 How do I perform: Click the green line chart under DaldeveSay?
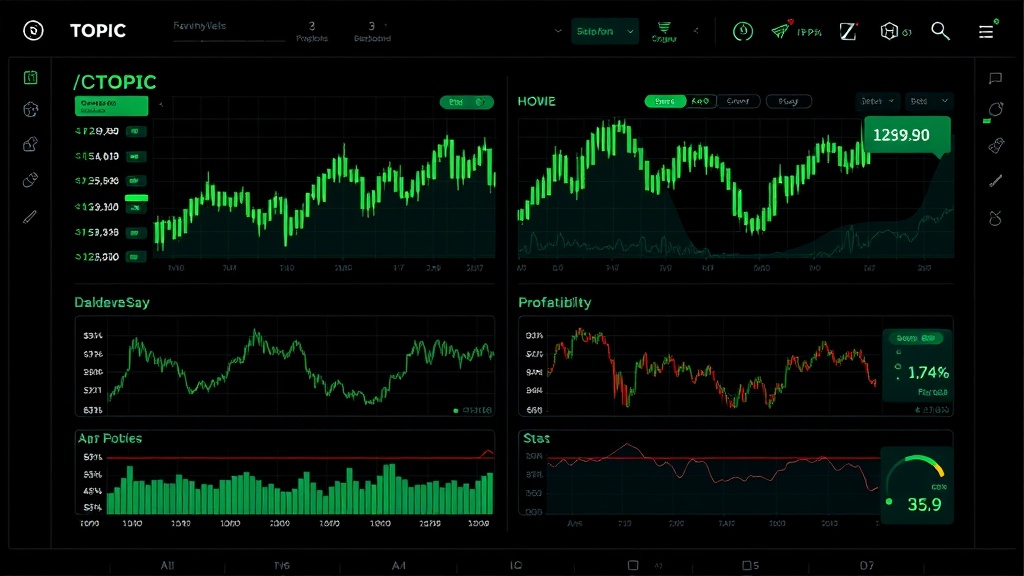pos(300,367)
